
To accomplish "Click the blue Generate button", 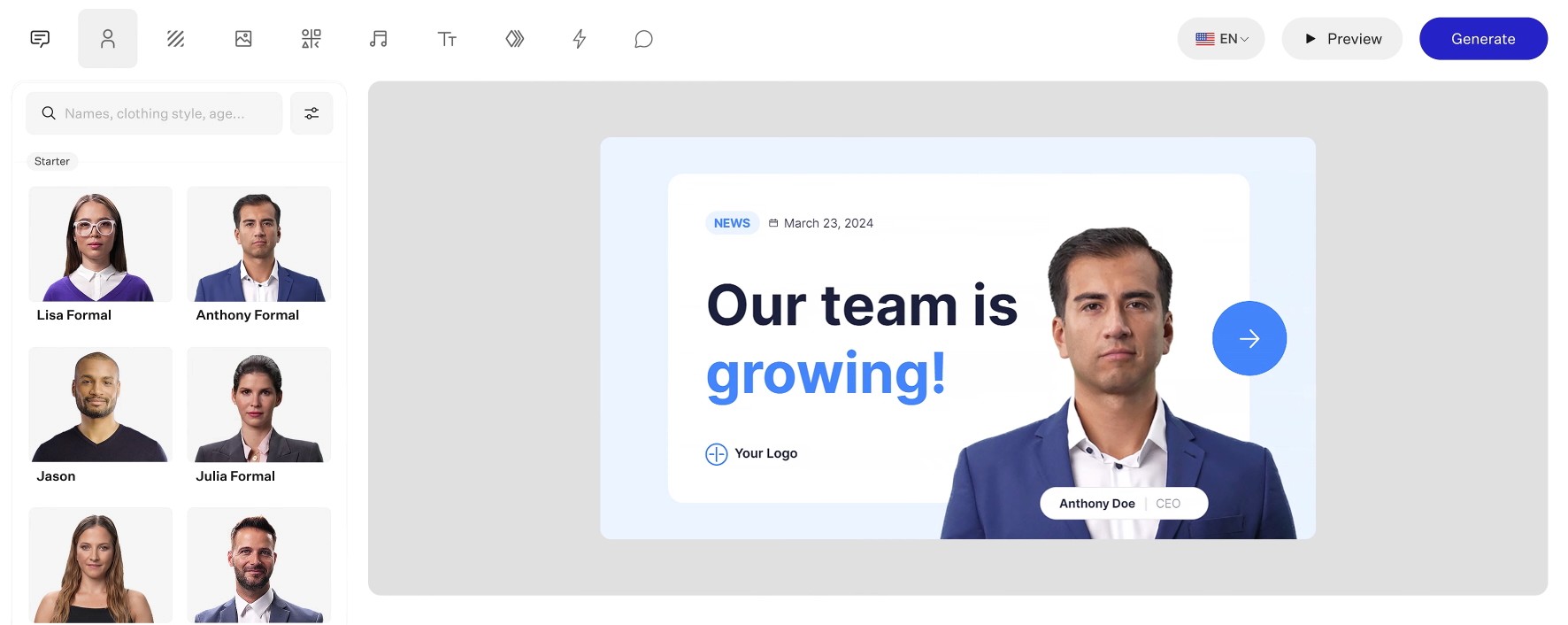I will 1484,39.
